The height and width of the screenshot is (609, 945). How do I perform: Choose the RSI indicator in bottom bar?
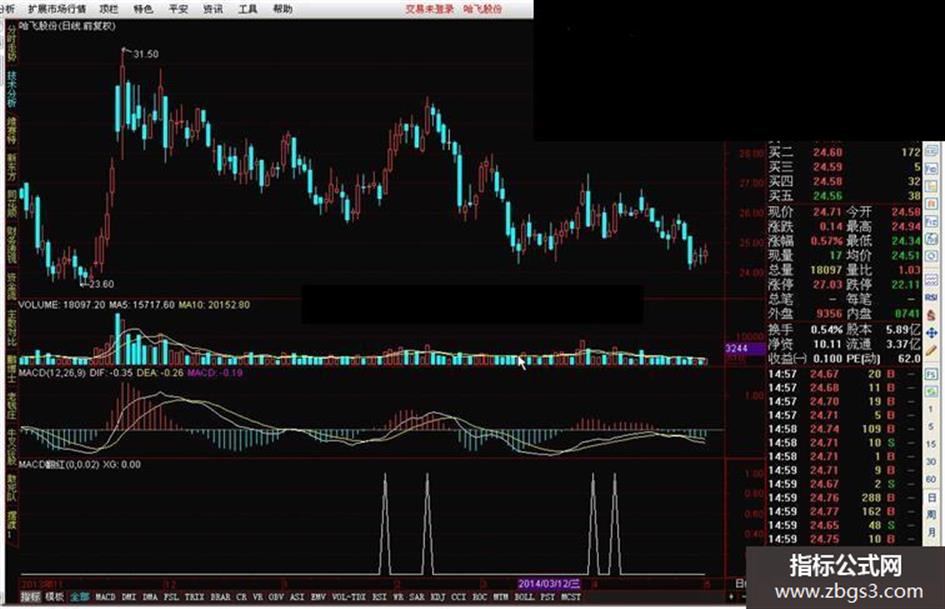coord(379,597)
